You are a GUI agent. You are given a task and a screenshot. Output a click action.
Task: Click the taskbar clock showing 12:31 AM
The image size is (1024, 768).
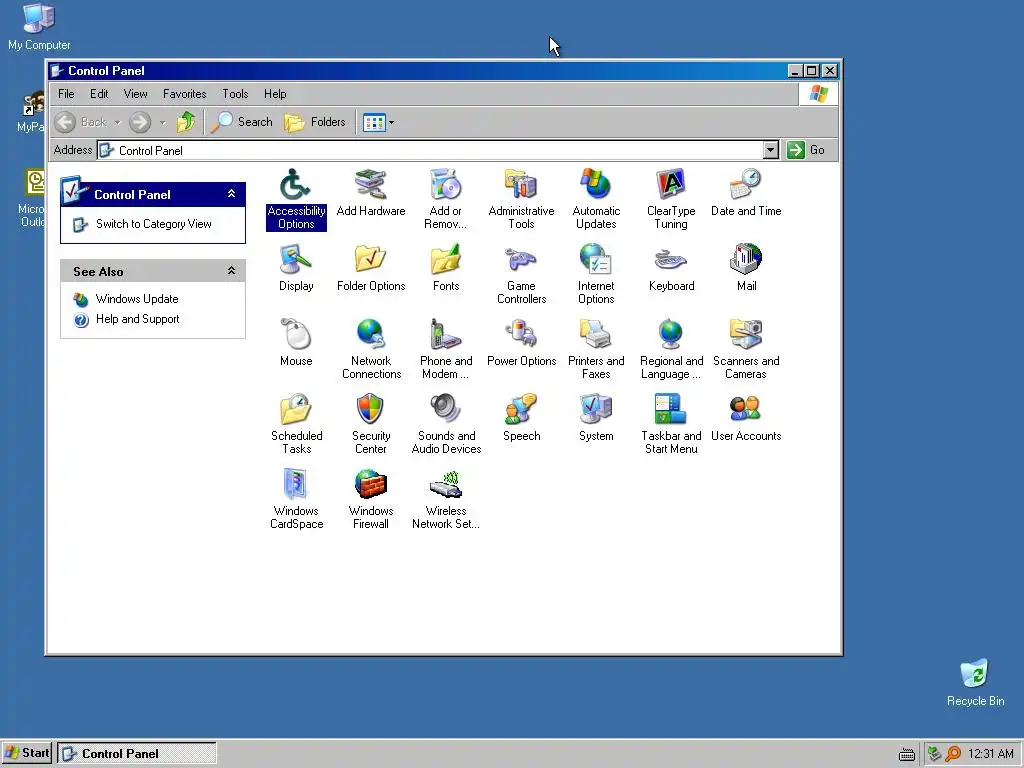tap(991, 754)
